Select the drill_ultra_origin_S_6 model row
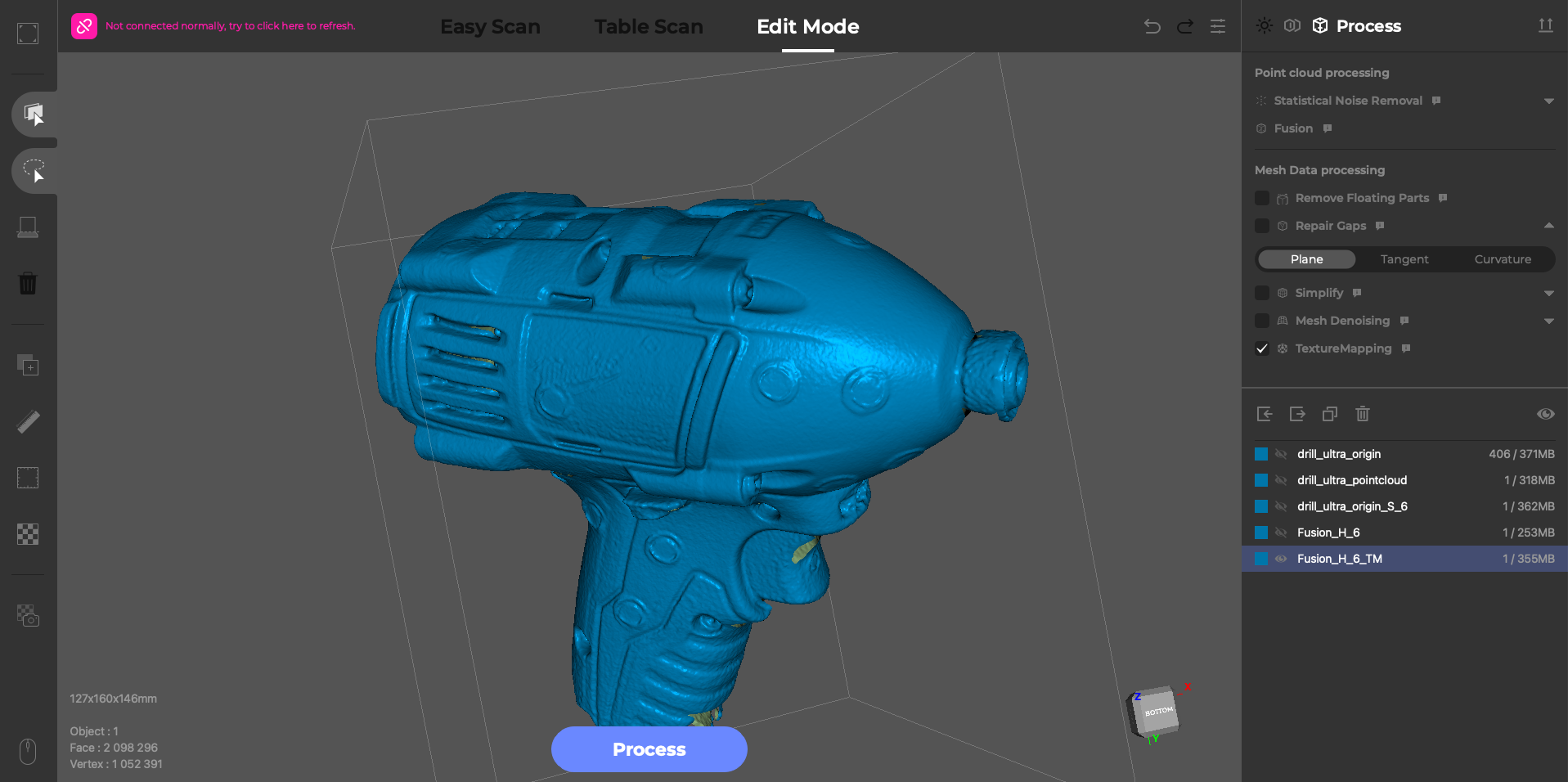This screenshot has height=782, width=1568. 1404,506
